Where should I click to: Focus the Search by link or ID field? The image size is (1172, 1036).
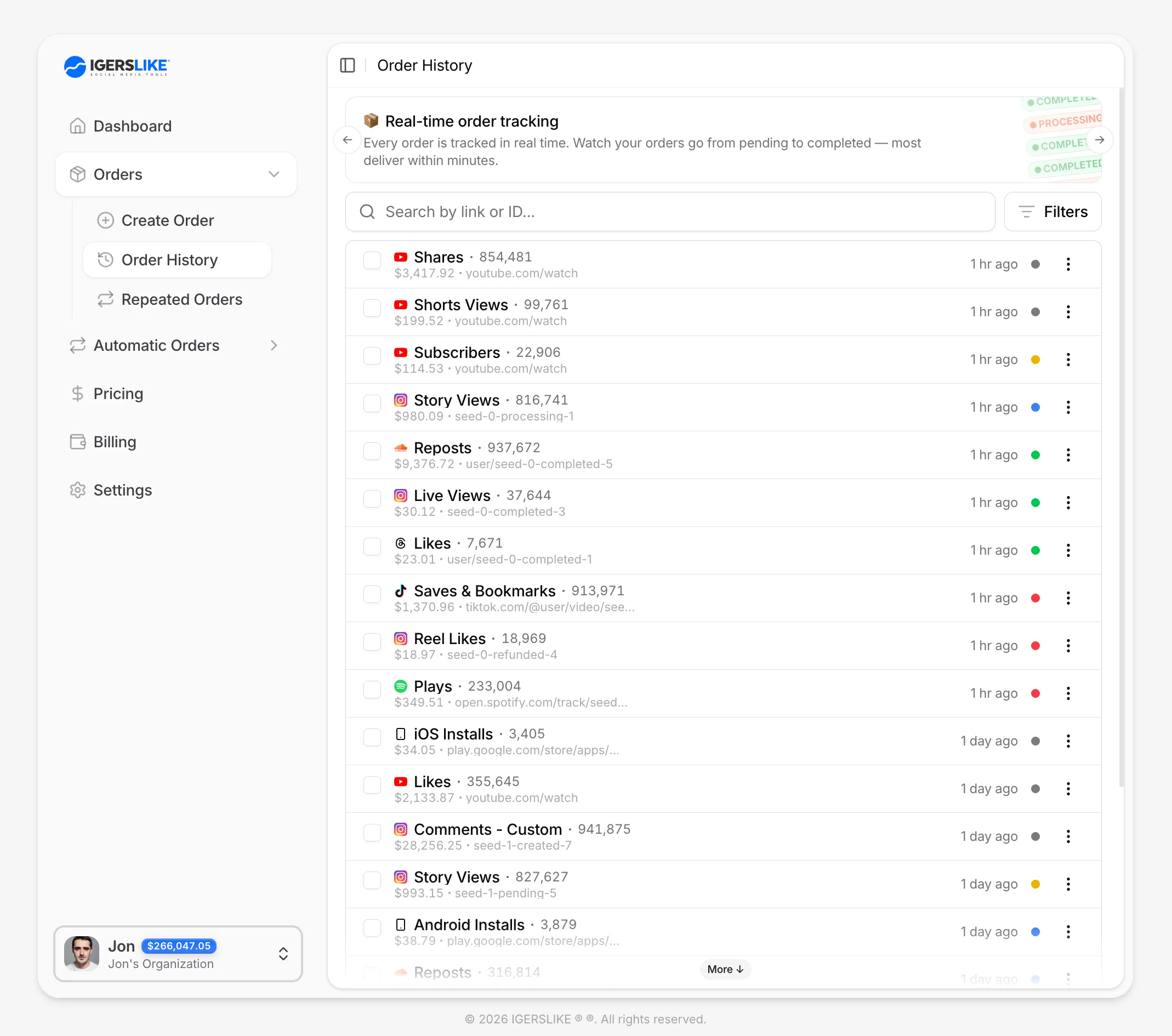(x=670, y=212)
